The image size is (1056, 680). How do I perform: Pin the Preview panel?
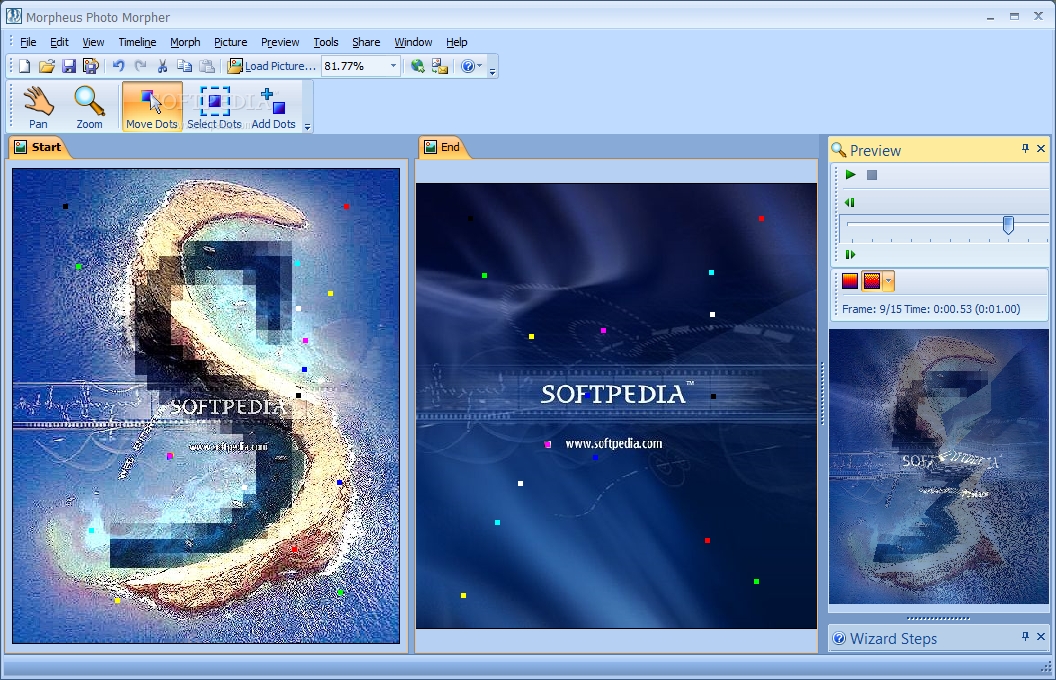coord(1025,148)
